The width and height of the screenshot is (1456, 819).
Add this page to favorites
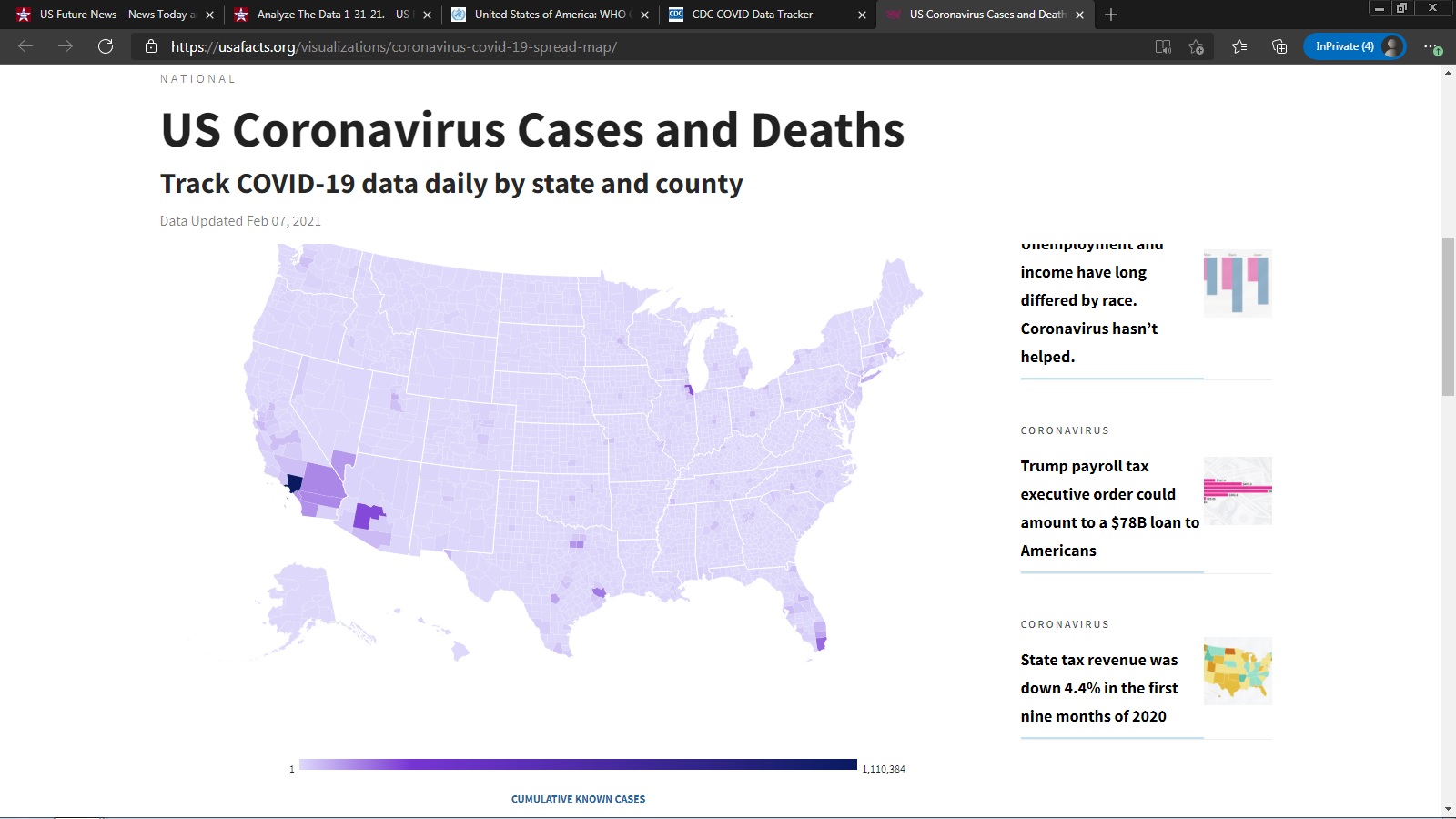coord(1196,46)
